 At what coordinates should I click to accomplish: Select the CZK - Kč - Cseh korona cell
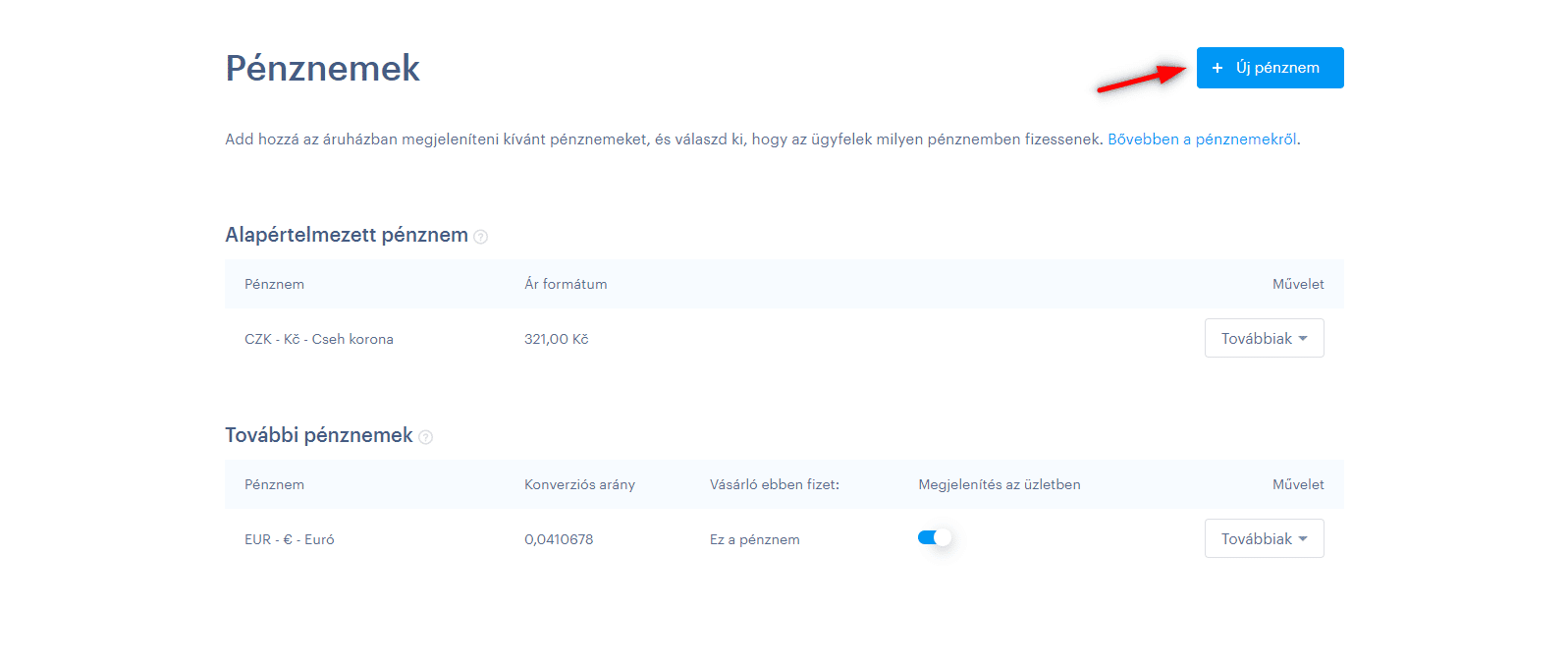click(319, 339)
